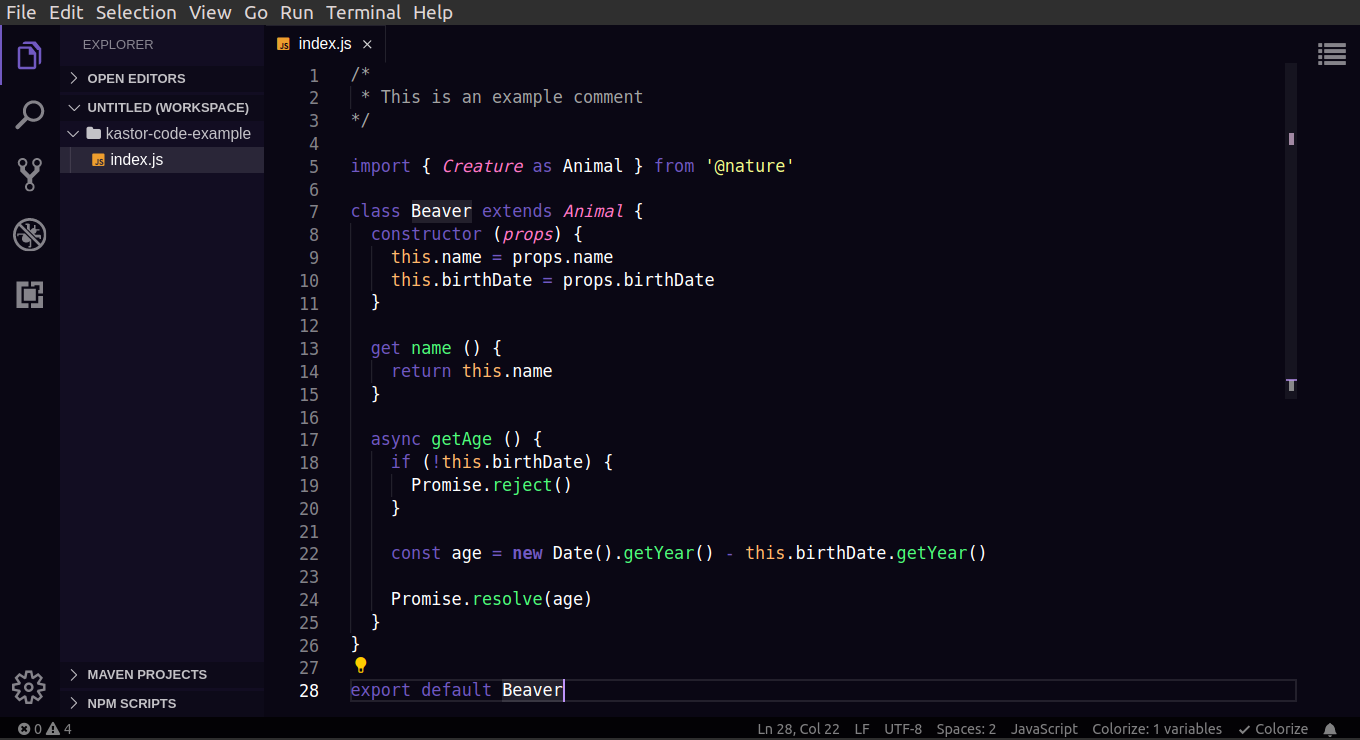Open the Source Control view
This screenshot has width=1360, height=740.
(x=29, y=175)
